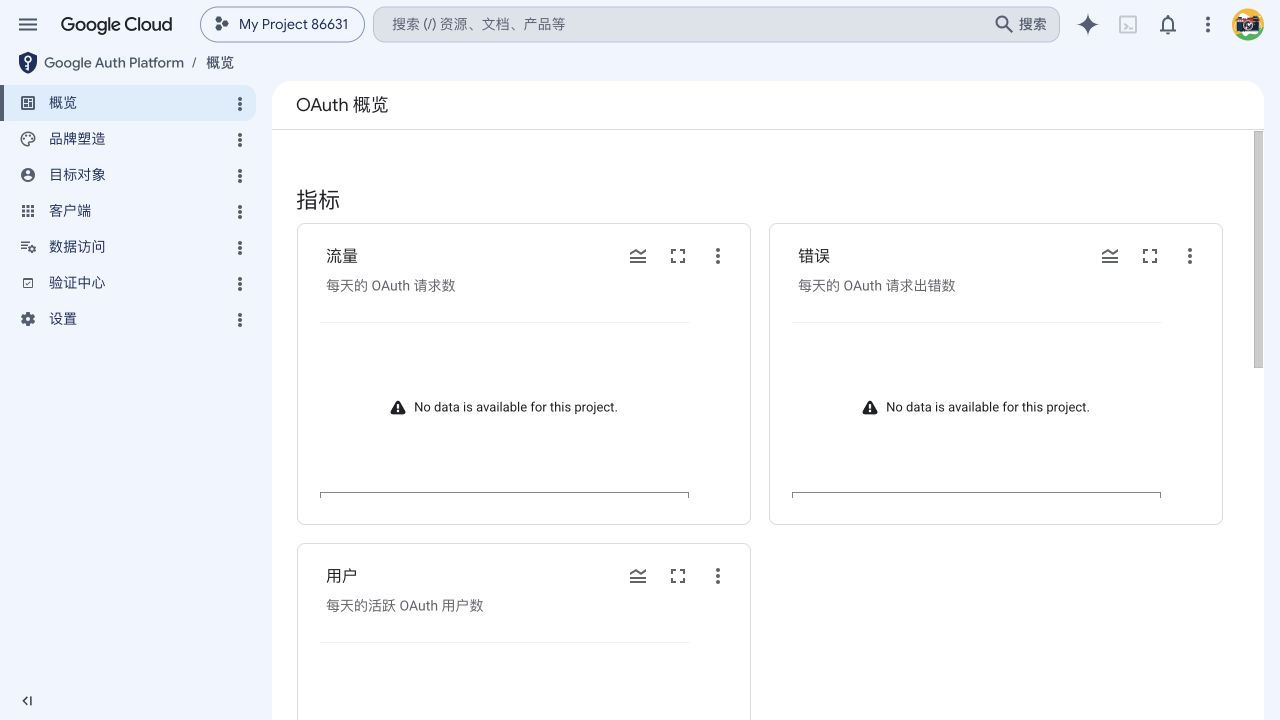Viewport: 1280px width, 720px height.
Task: Select 目标对象 in the sidebar
Action: tap(128, 175)
